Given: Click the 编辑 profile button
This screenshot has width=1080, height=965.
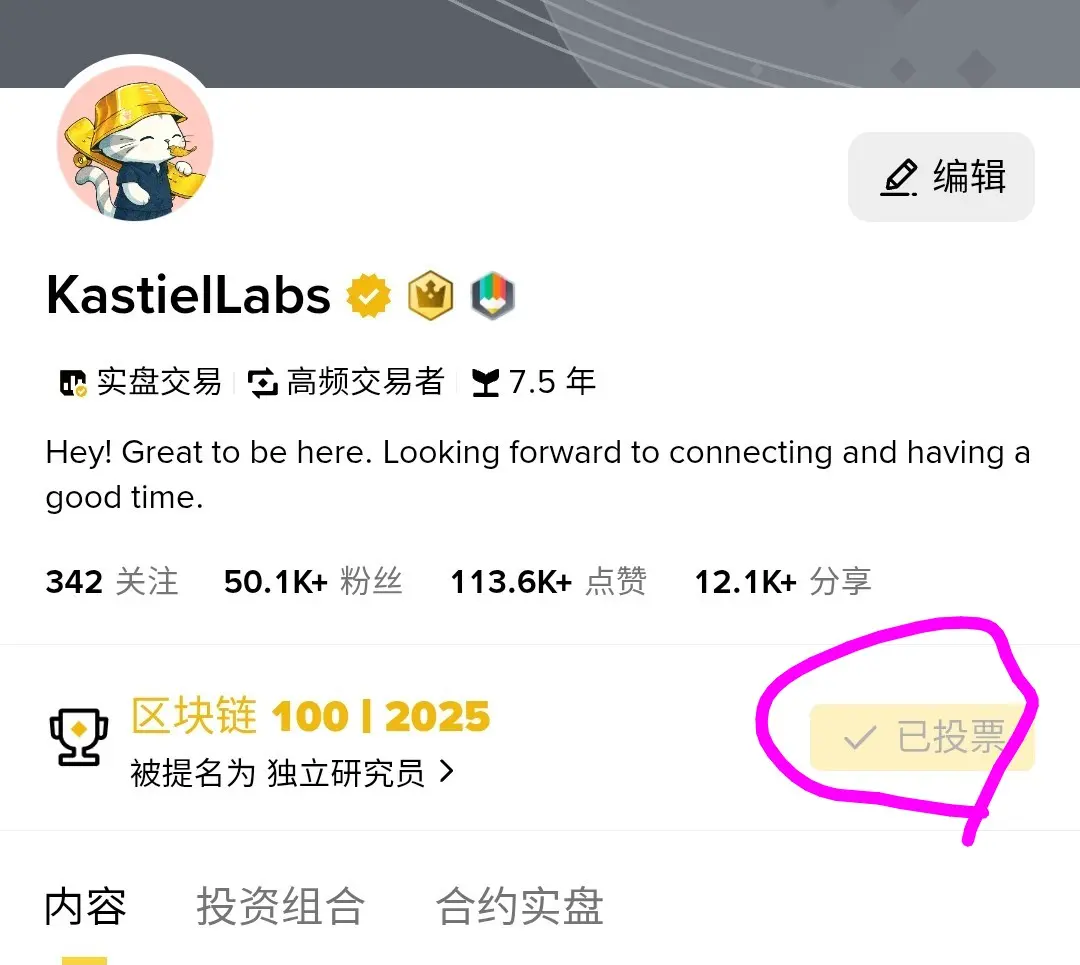Looking at the screenshot, I should coord(941,177).
